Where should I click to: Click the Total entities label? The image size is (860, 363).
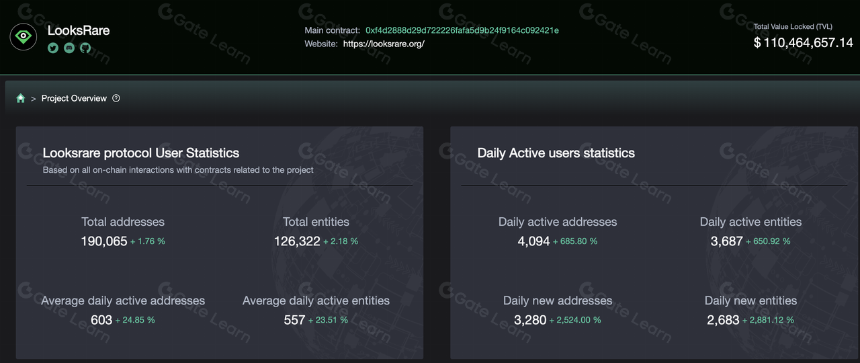pos(316,222)
